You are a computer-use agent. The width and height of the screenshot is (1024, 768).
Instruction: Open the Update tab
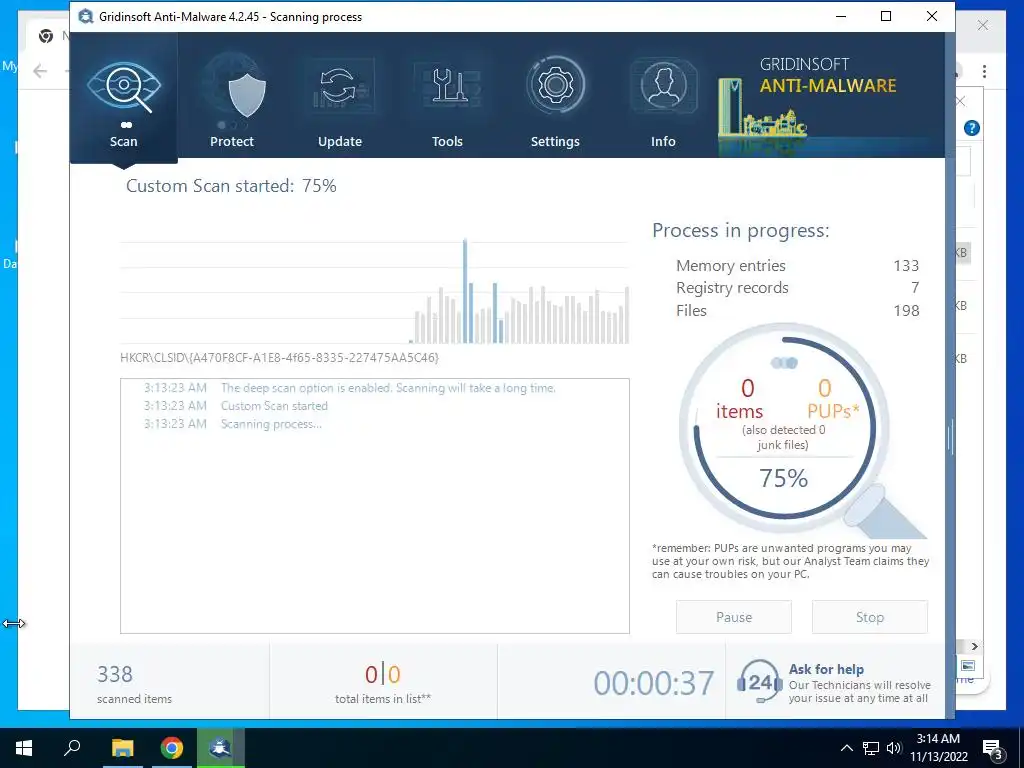[340, 98]
